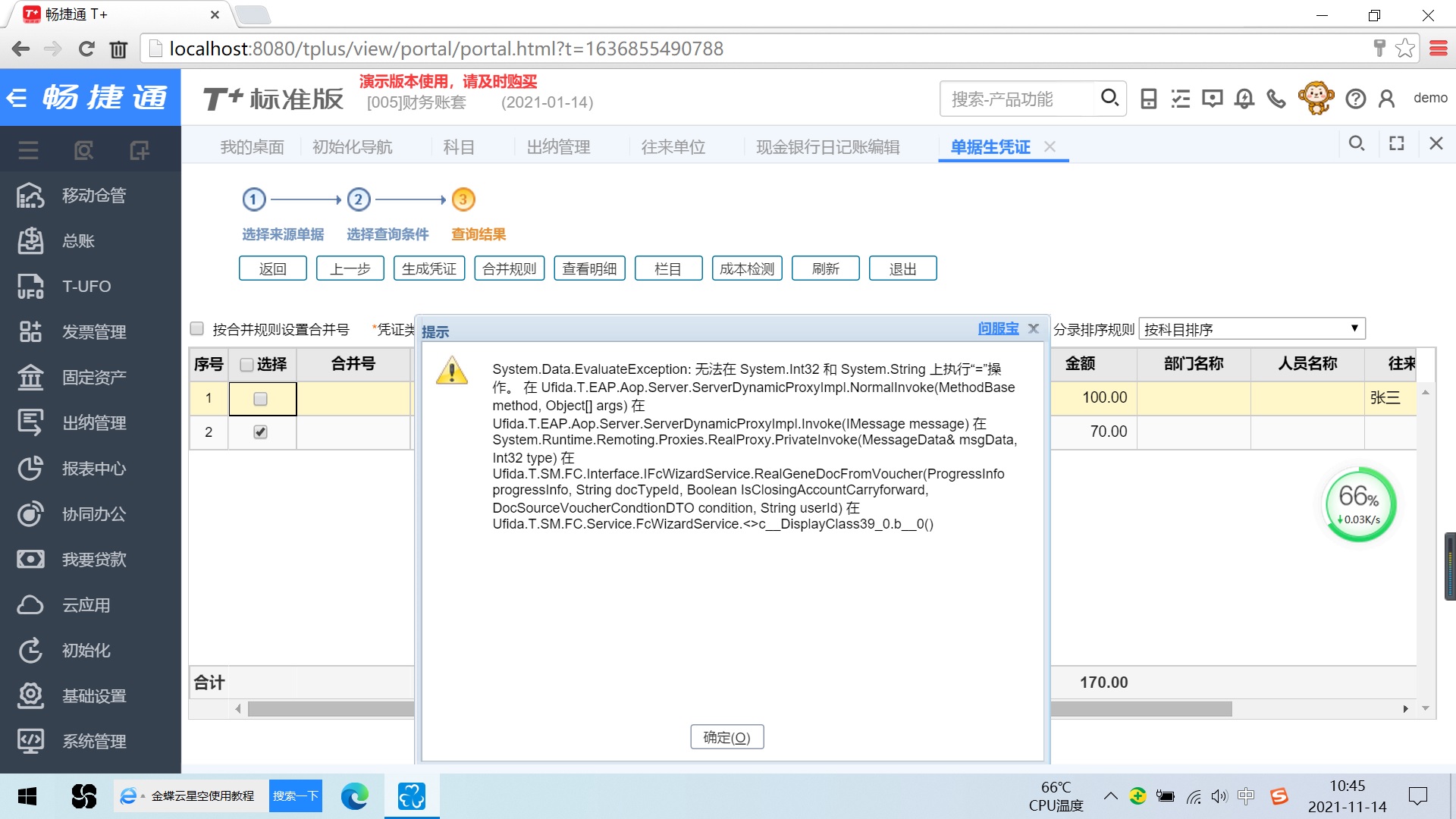Click the 合并规则 button

pyautogui.click(x=510, y=268)
